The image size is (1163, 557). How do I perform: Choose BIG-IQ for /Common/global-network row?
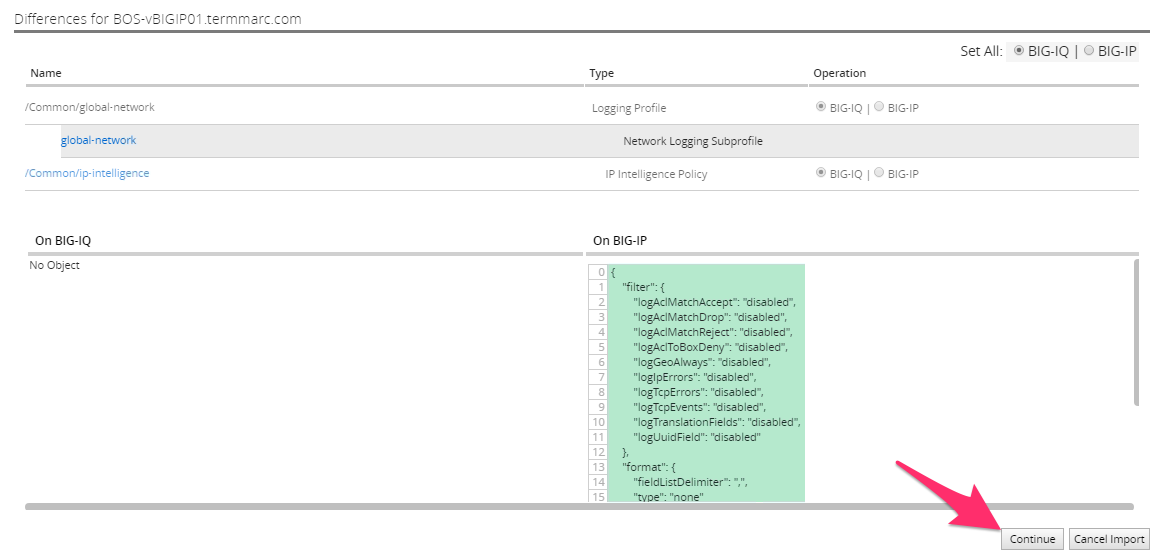(820, 107)
